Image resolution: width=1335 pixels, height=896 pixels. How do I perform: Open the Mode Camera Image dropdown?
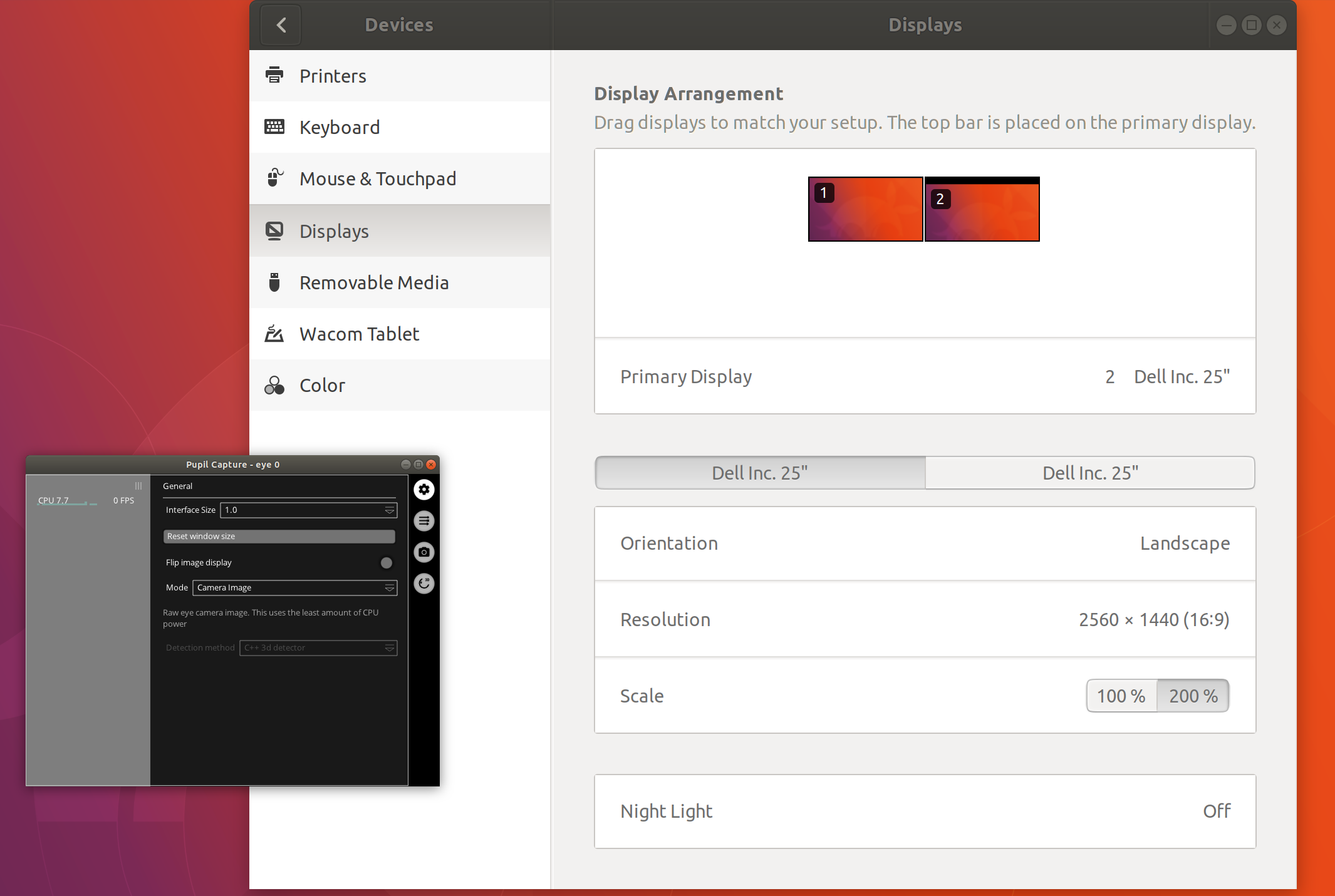295,588
